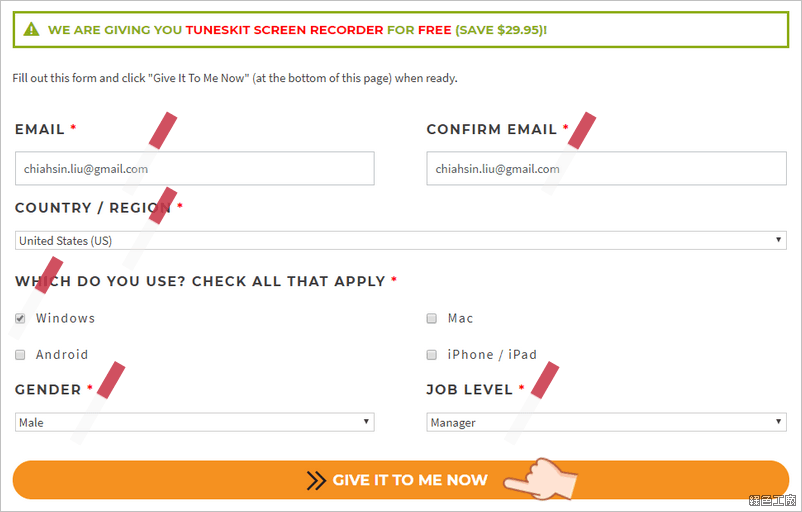Expand the Gender dropdown showing Male
Viewport: 802px width, 512px height.
(195, 422)
